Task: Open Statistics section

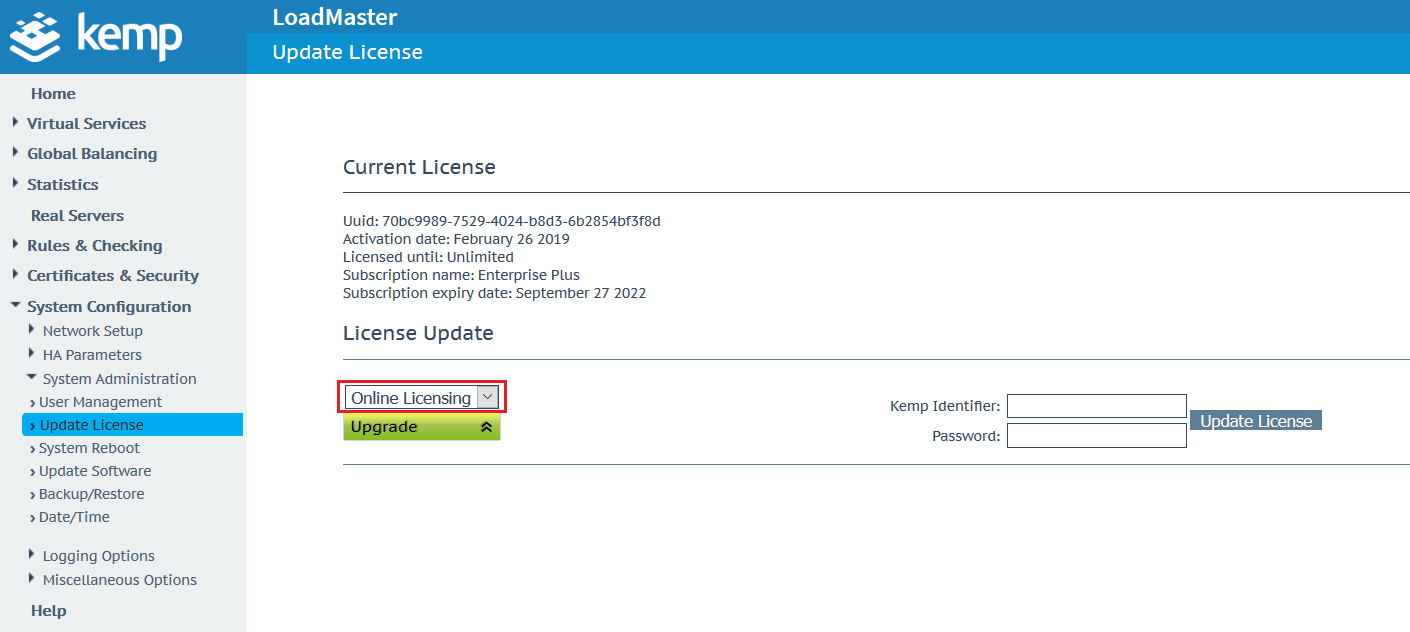Action: pyautogui.click(x=63, y=185)
